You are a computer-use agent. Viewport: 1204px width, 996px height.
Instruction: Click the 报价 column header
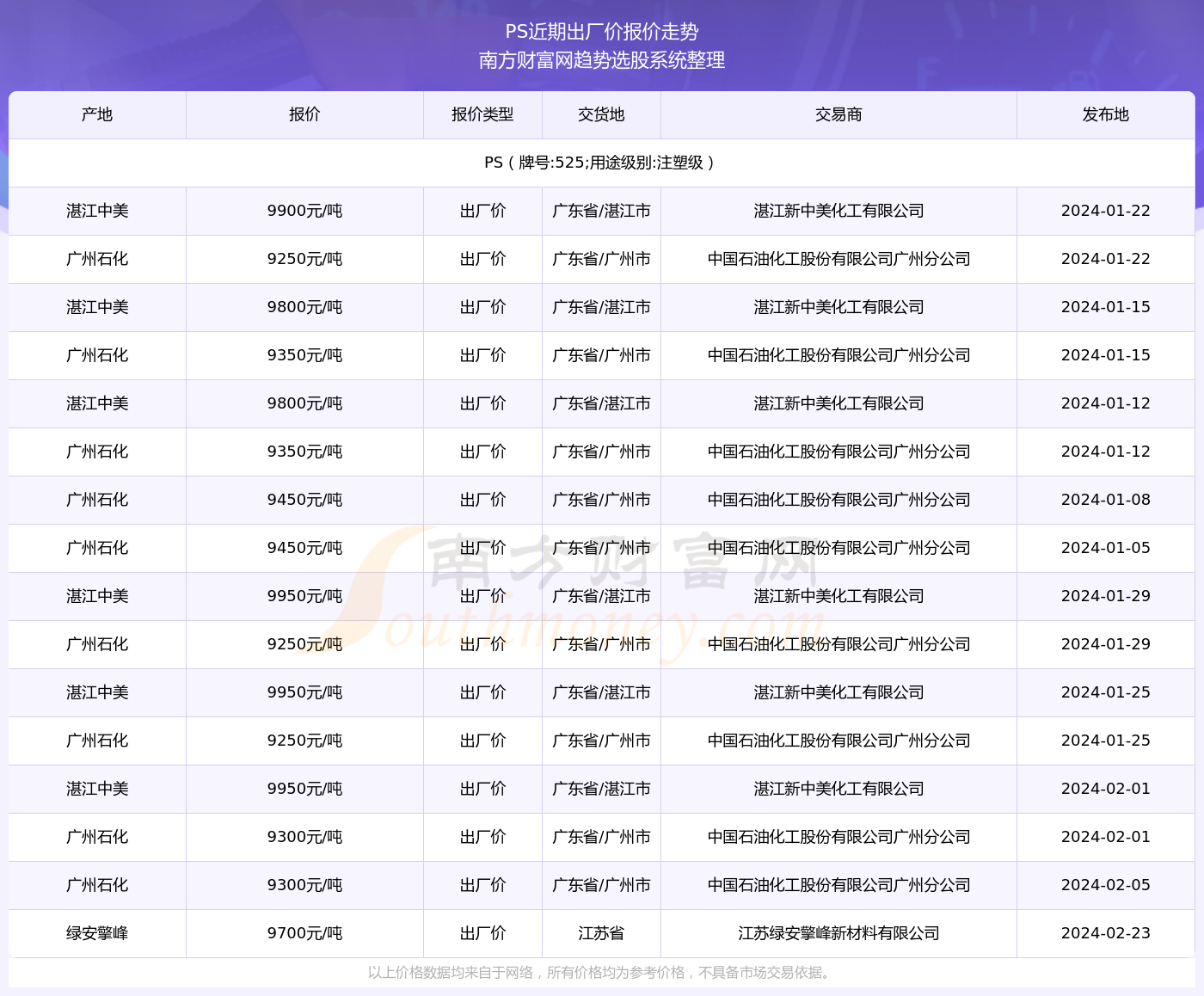tap(304, 114)
